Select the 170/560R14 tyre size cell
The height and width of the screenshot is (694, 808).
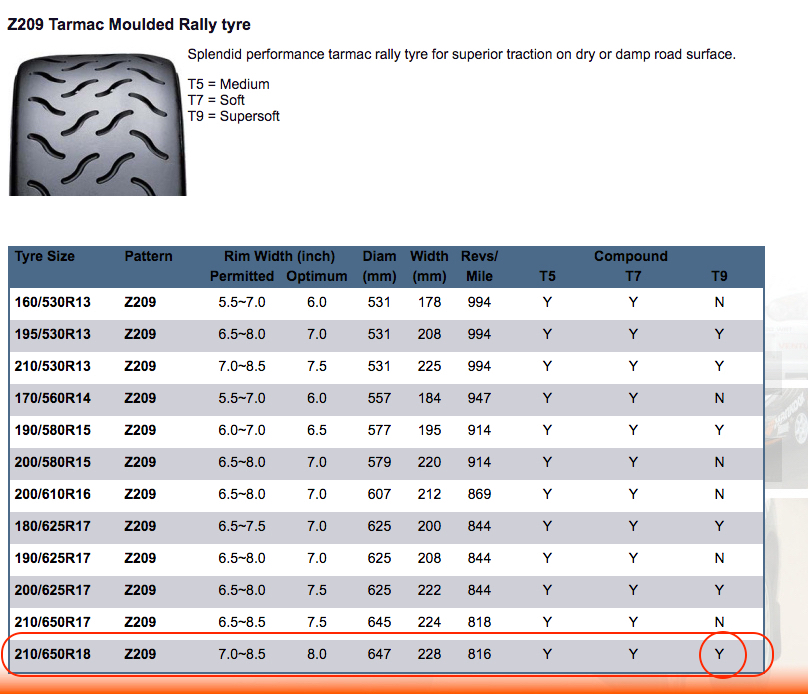point(52,398)
